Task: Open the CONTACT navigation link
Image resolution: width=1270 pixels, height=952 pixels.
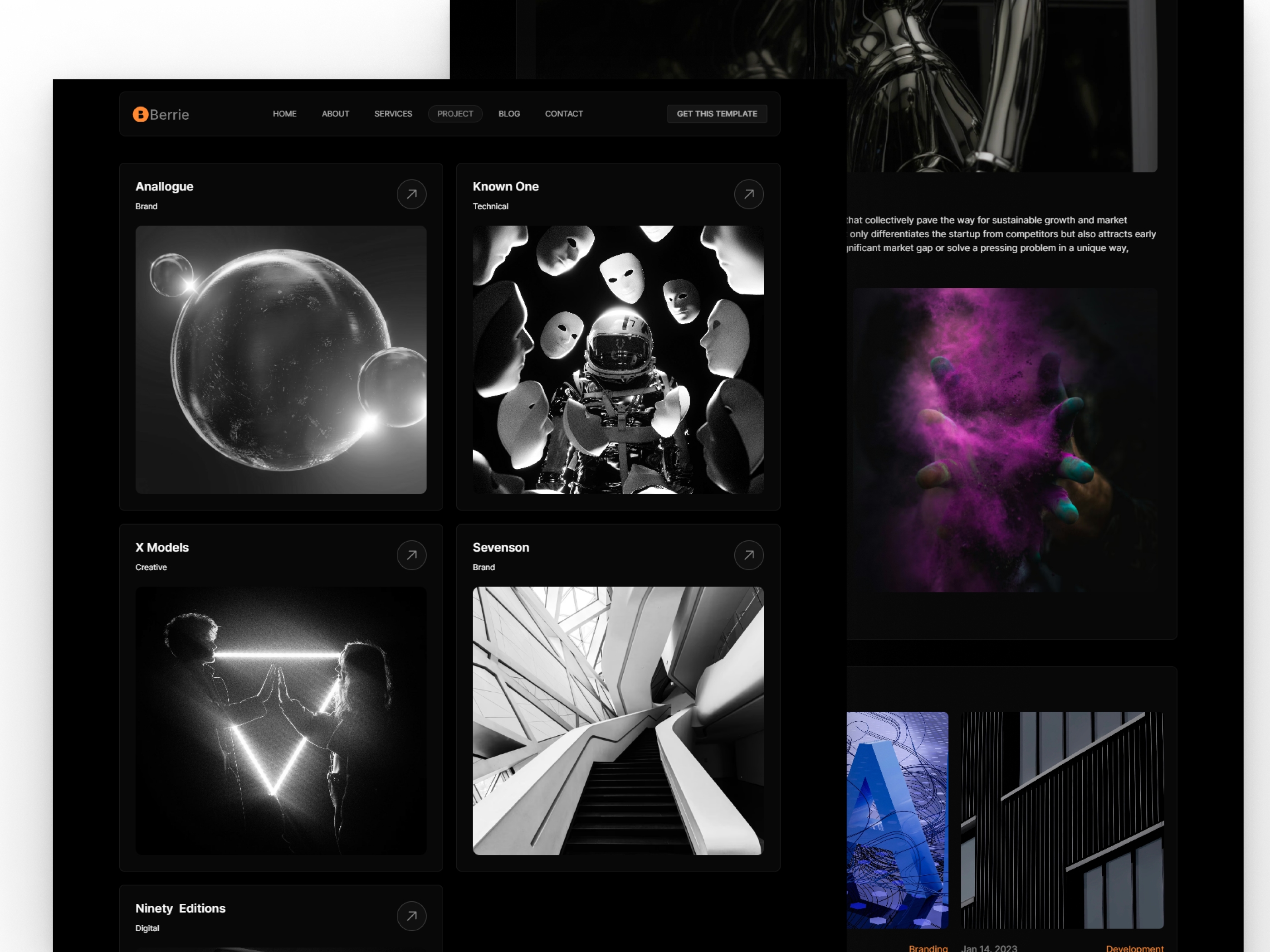Action: click(x=564, y=114)
